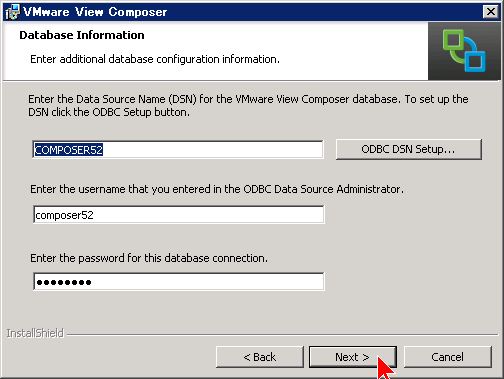Proceed with the Next > button

tap(353, 357)
